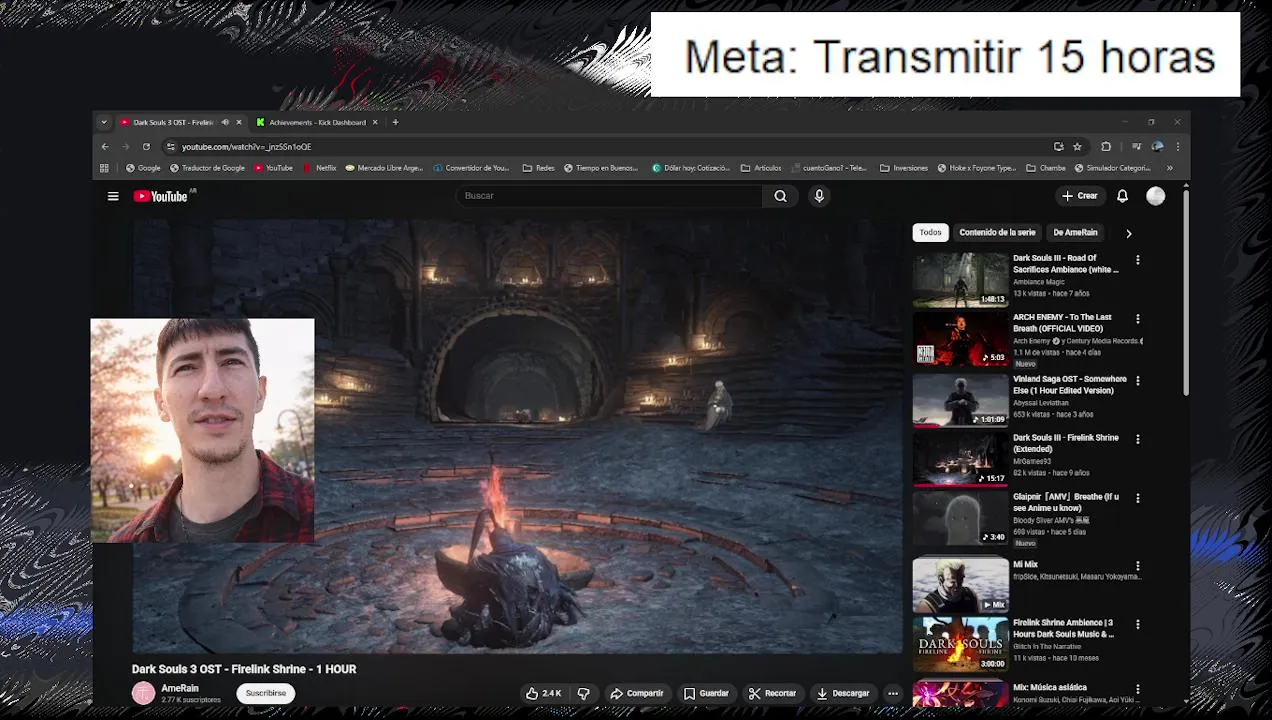This screenshot has height=720, width=1272.
Task: Open the AmeRain channel avatar
Action: pyautogui.click(x=144, y=693)
